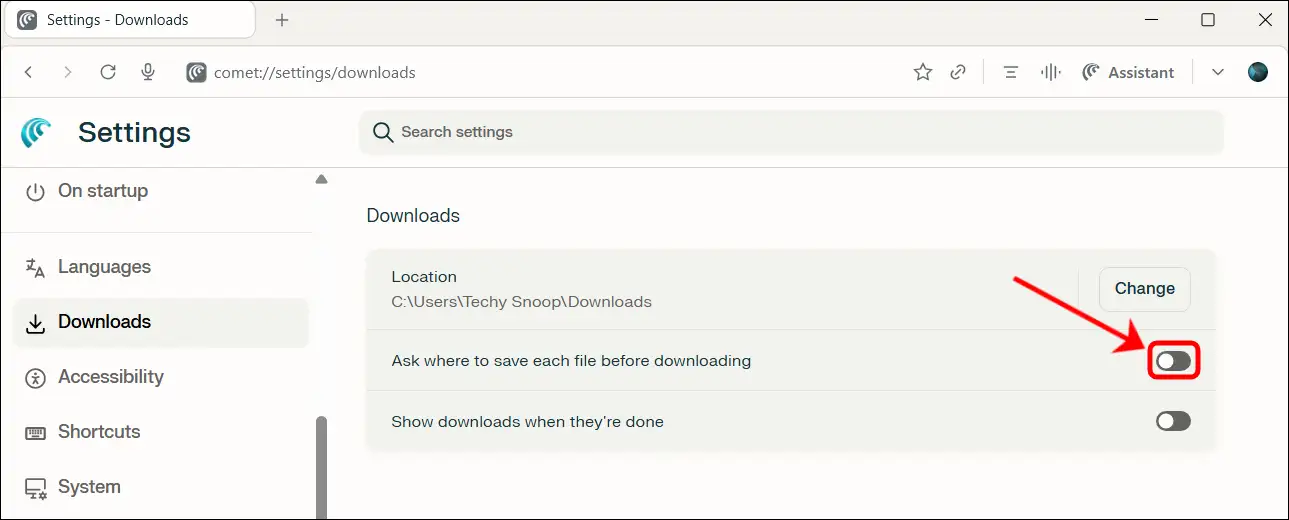1289x520 pixels.
Task: Copy the page link using the link icon
Action: [x=958, y=72]
